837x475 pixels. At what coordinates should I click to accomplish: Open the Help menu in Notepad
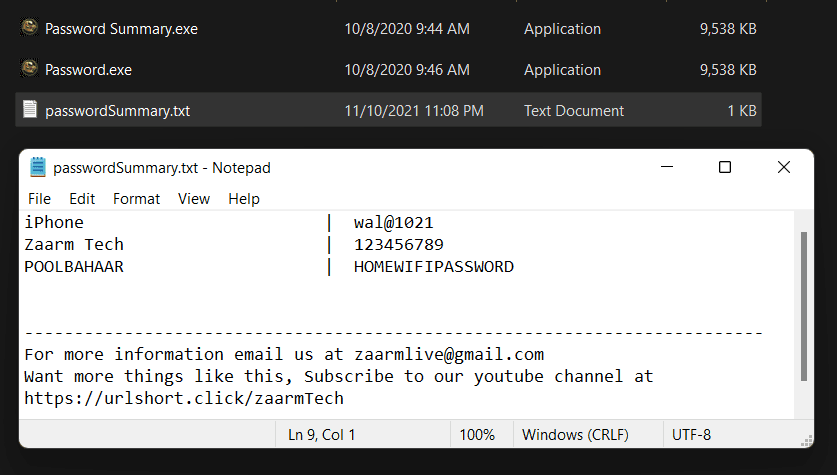click(x=244, y=199)
